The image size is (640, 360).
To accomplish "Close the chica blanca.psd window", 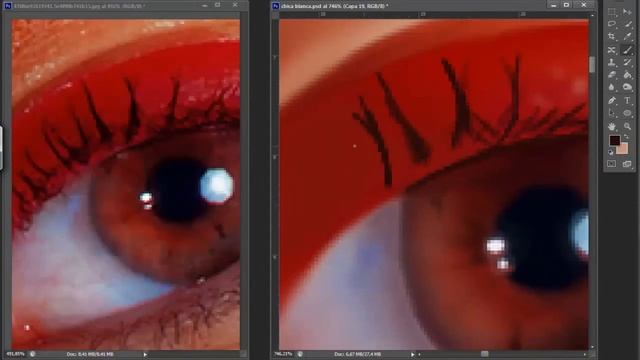I will (584, 5).
